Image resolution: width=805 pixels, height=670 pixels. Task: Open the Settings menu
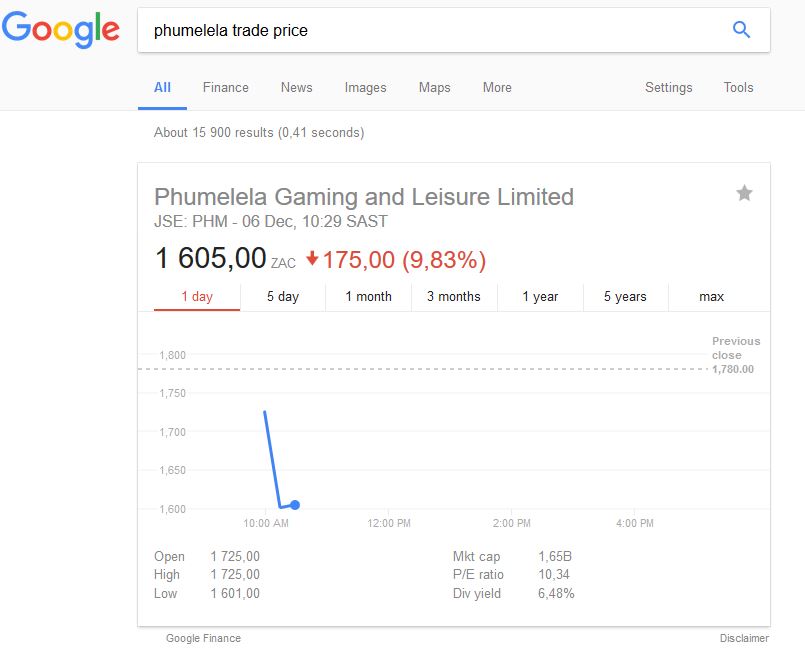pos(668,88)
